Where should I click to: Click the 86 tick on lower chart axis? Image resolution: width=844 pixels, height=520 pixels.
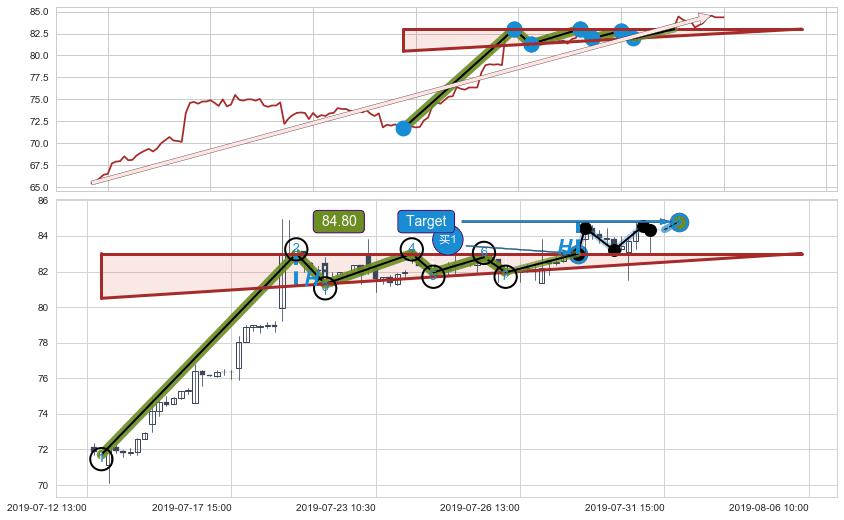point(43,201)
